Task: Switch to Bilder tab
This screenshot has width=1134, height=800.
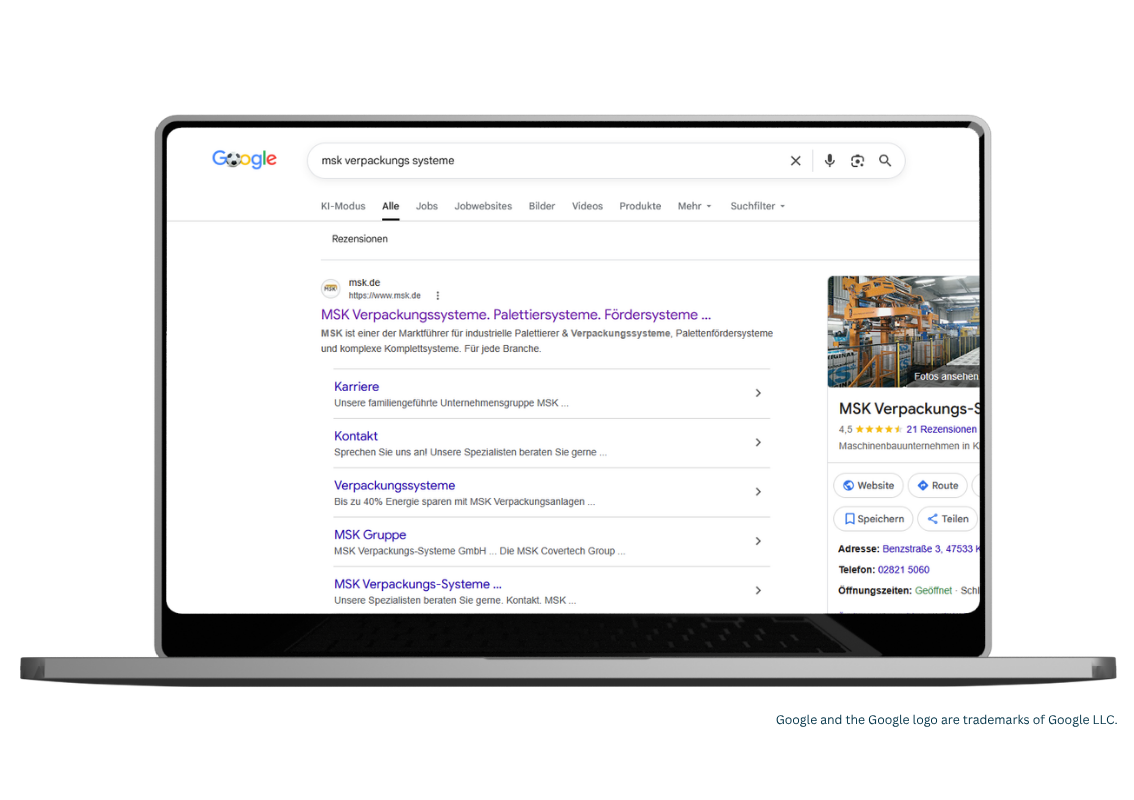Action: (x=542, y=206)
